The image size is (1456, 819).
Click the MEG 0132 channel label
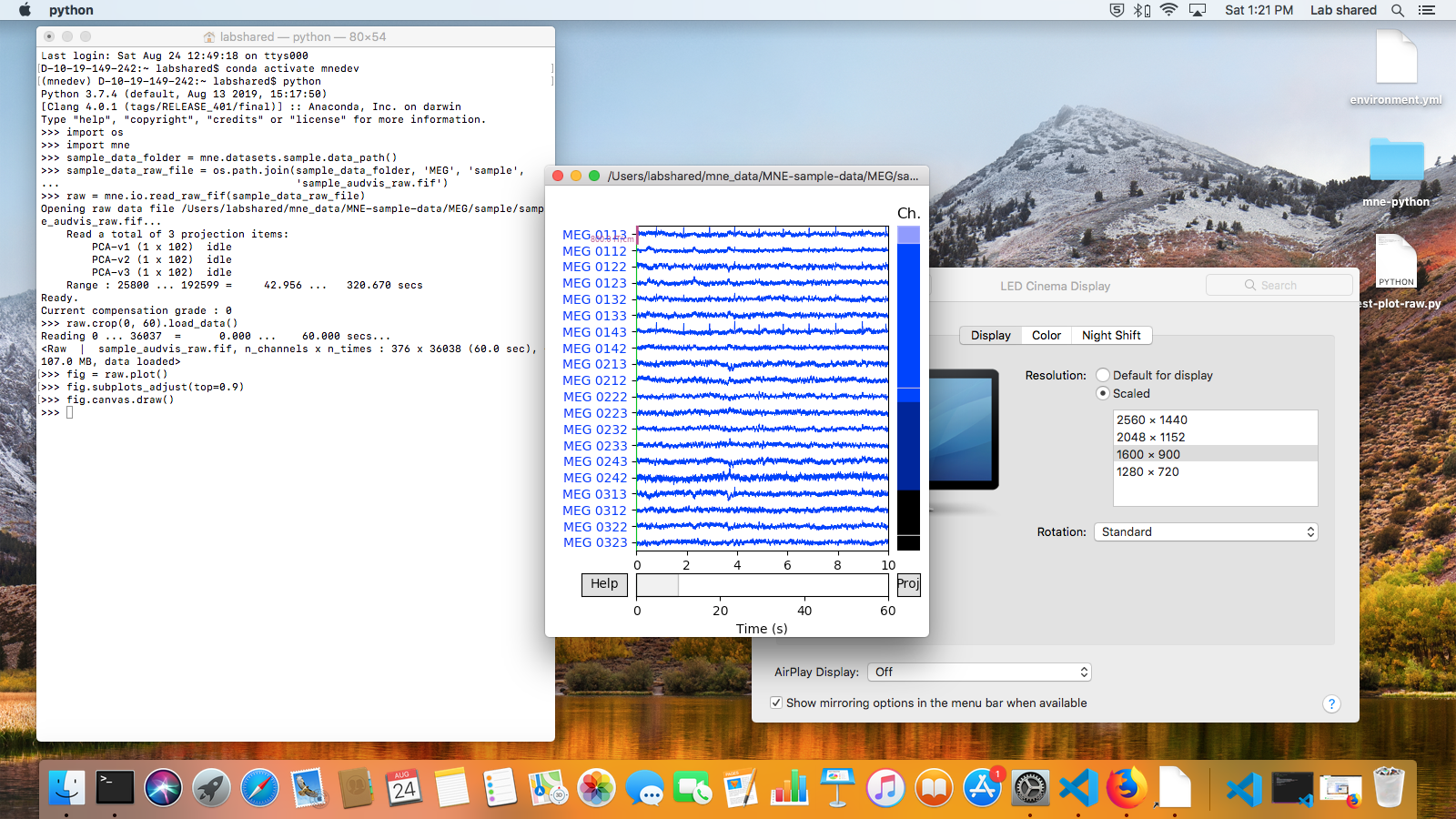594,299
